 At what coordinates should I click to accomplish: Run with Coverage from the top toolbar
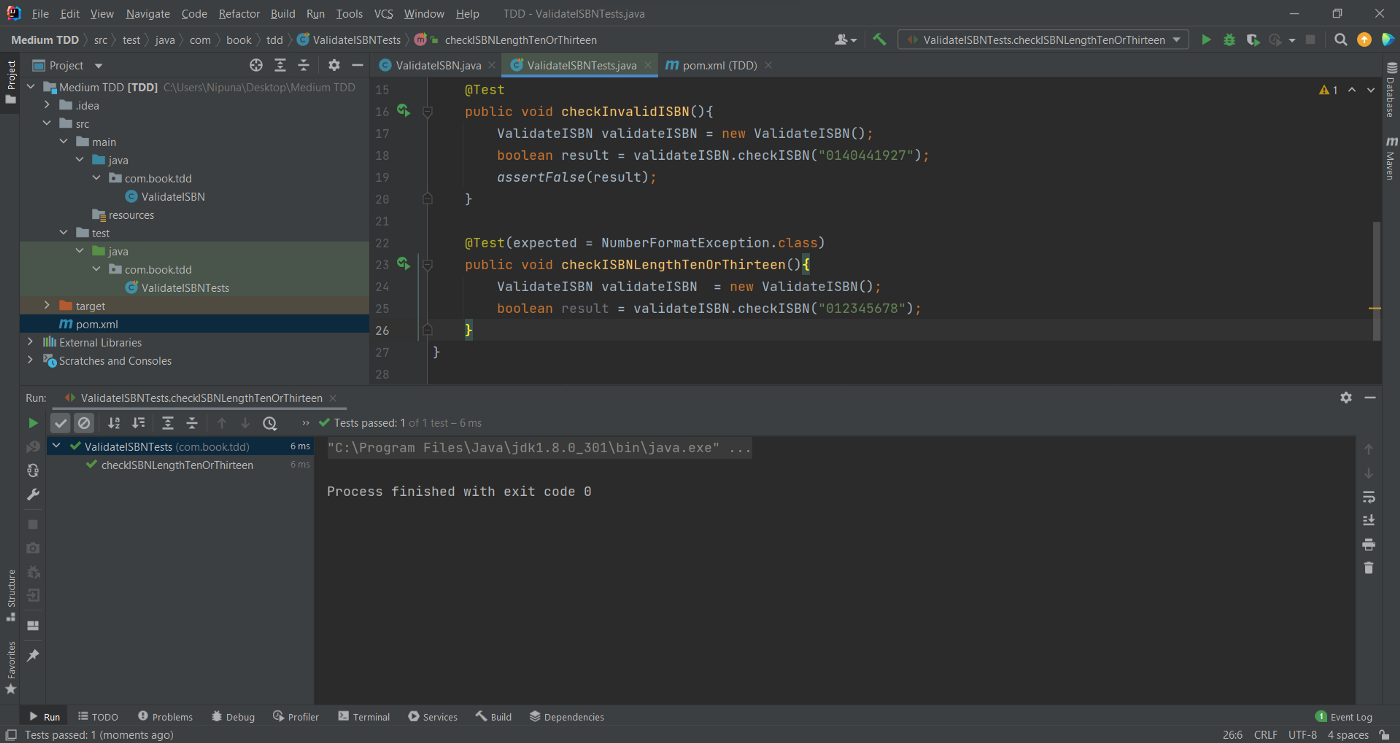(1253, 40)
